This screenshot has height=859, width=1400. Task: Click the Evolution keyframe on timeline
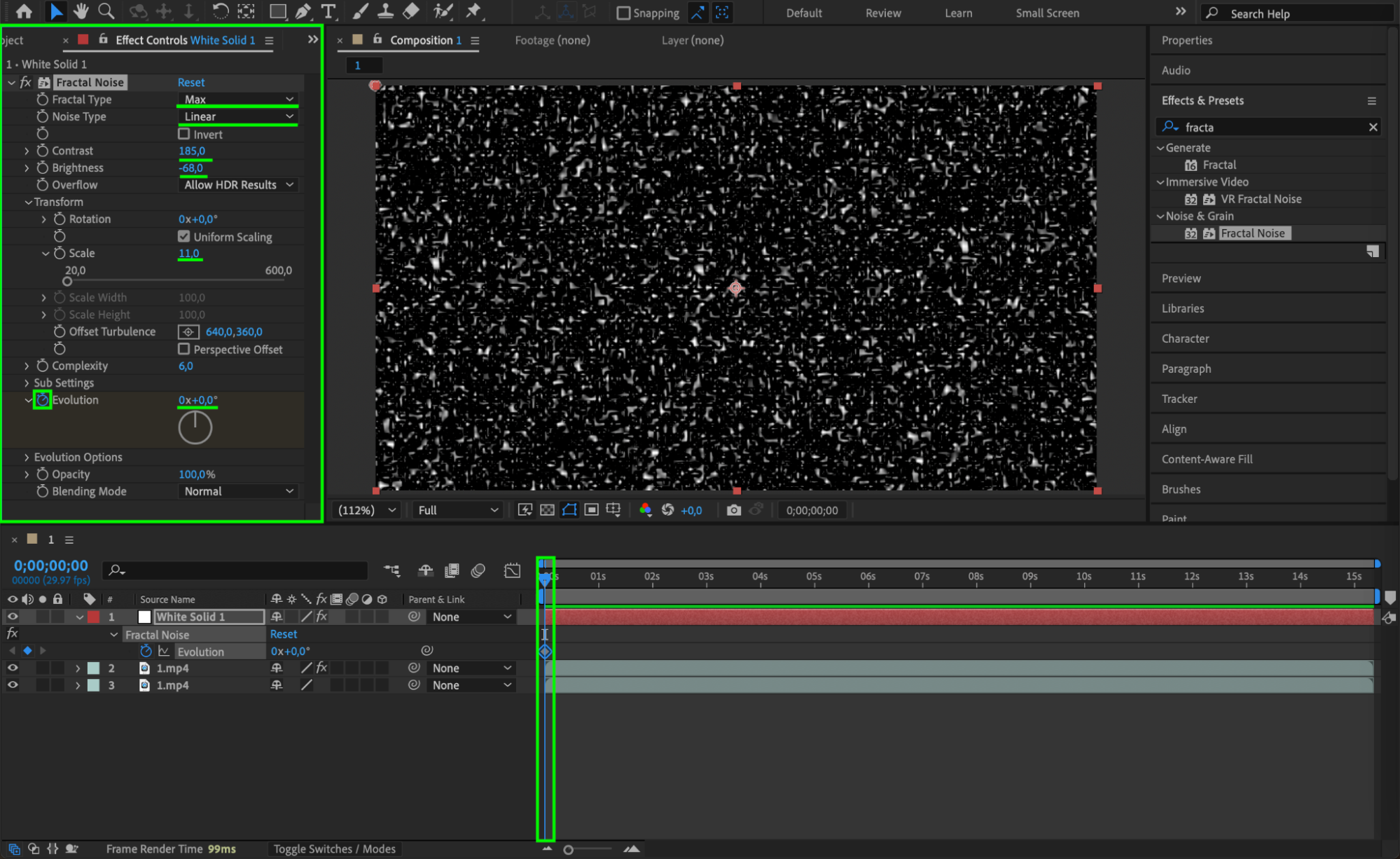click(545, 652)
